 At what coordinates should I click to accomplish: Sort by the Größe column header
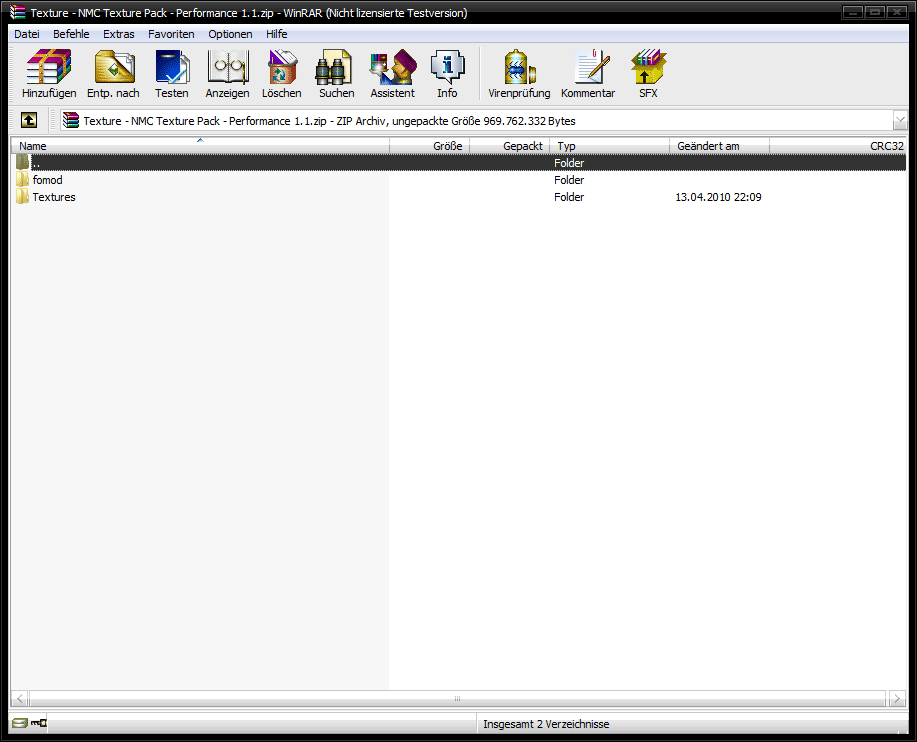tap(429, 146)
